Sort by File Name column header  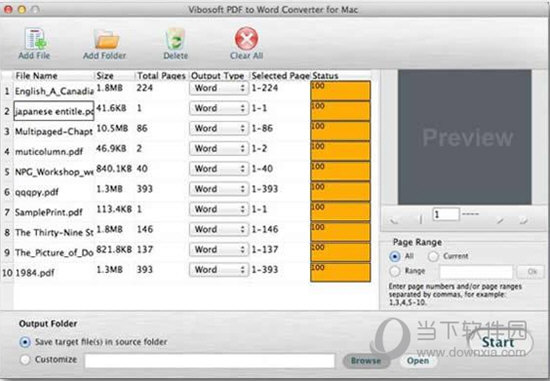coord(54,76)
